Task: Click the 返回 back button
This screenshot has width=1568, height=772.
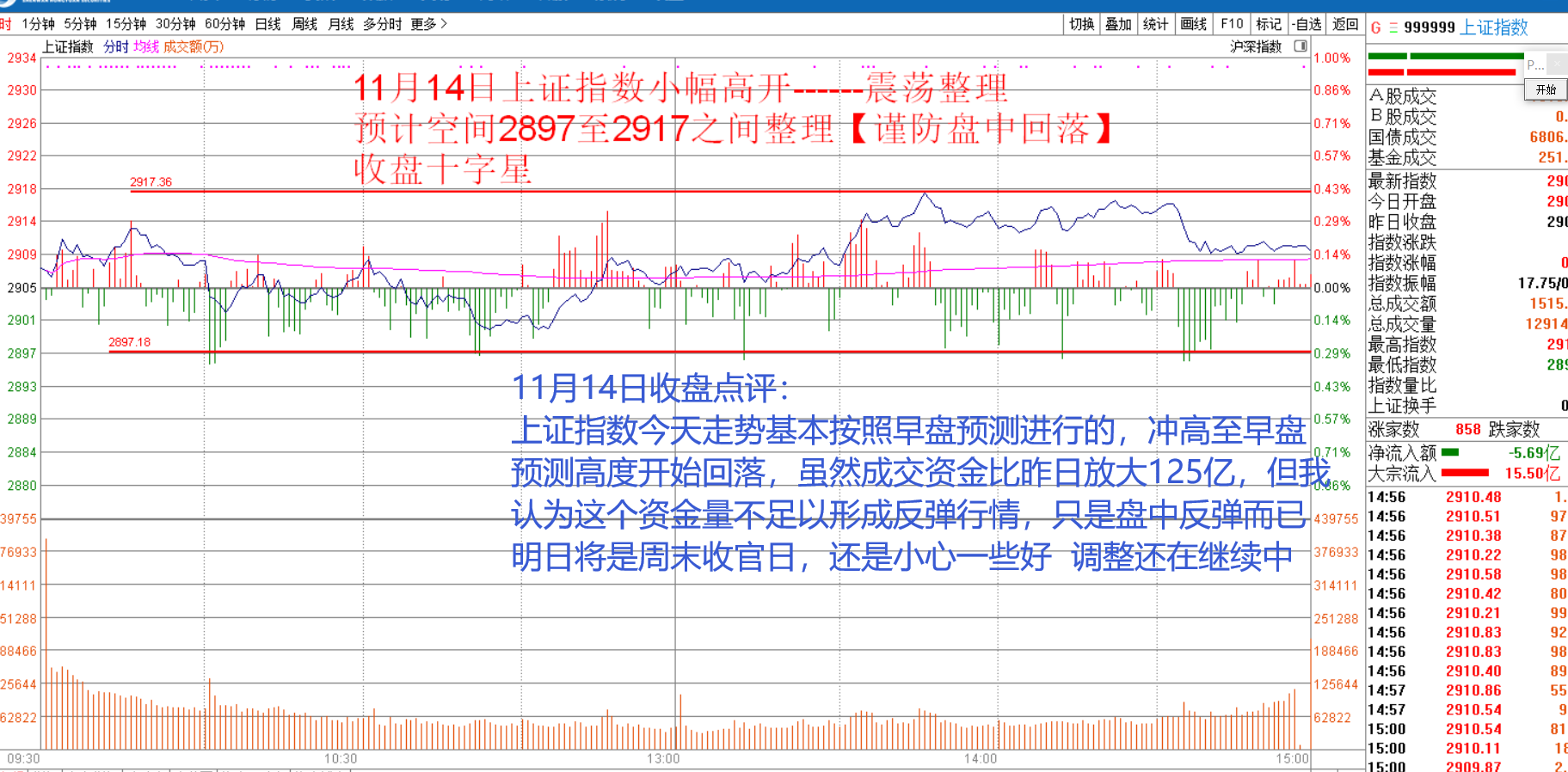Action: 1345,24
